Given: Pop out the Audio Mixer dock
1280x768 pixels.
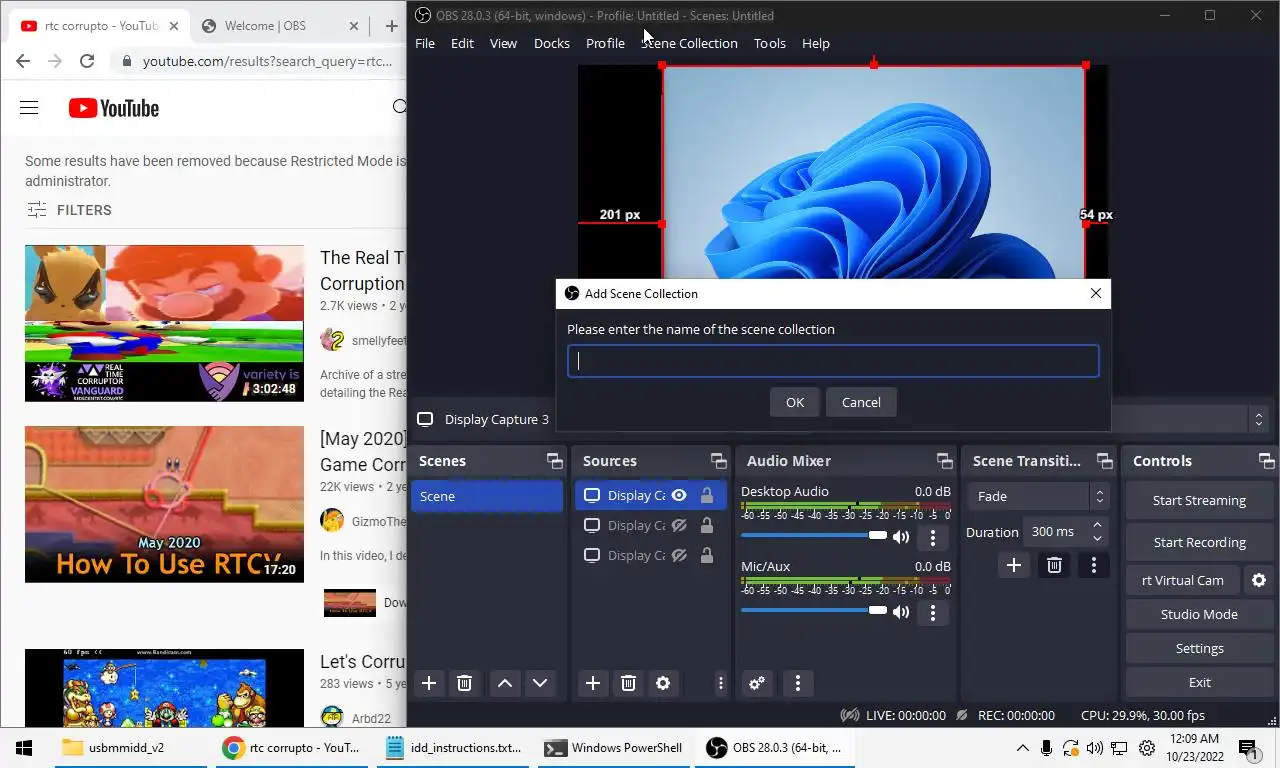Looking at the screenshot, I should pos(944,461).
